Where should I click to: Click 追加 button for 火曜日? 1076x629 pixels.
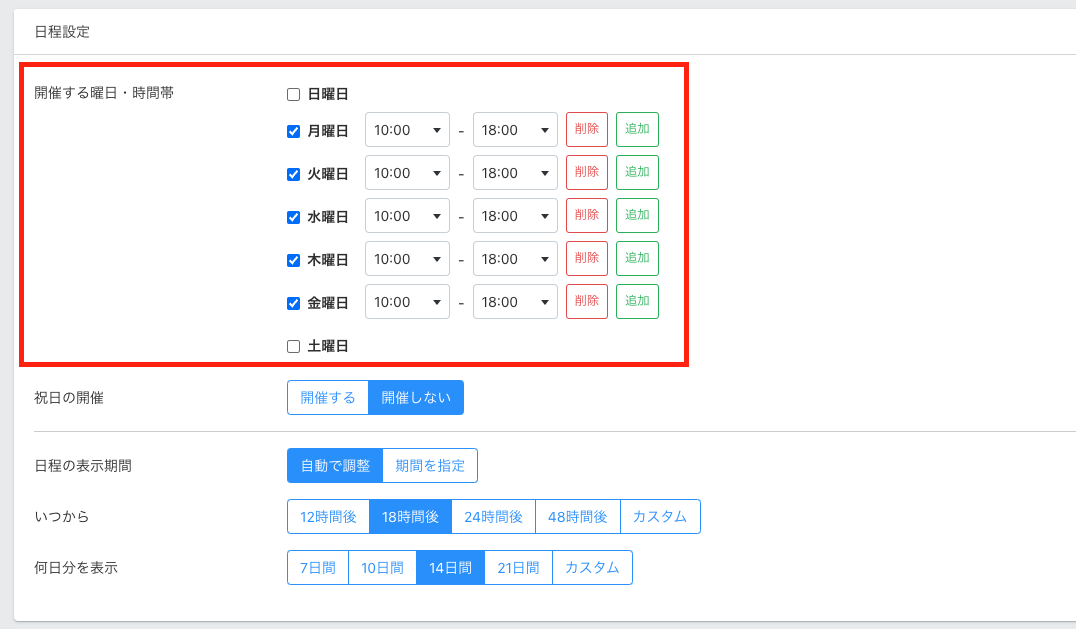pos(637,173)
